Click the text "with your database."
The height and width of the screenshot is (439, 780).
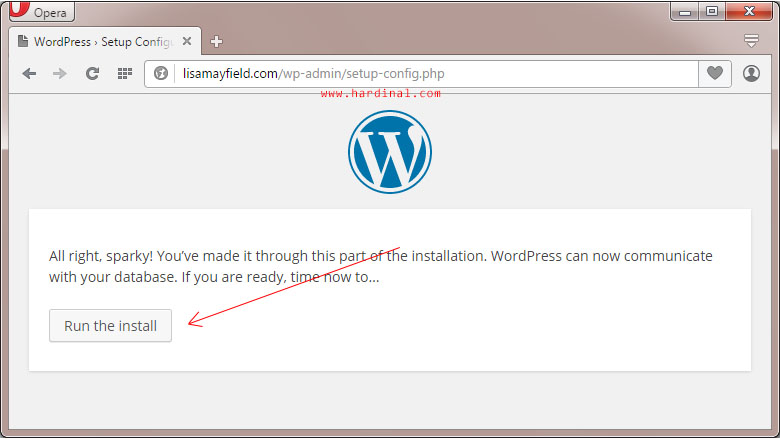(113, 277)
